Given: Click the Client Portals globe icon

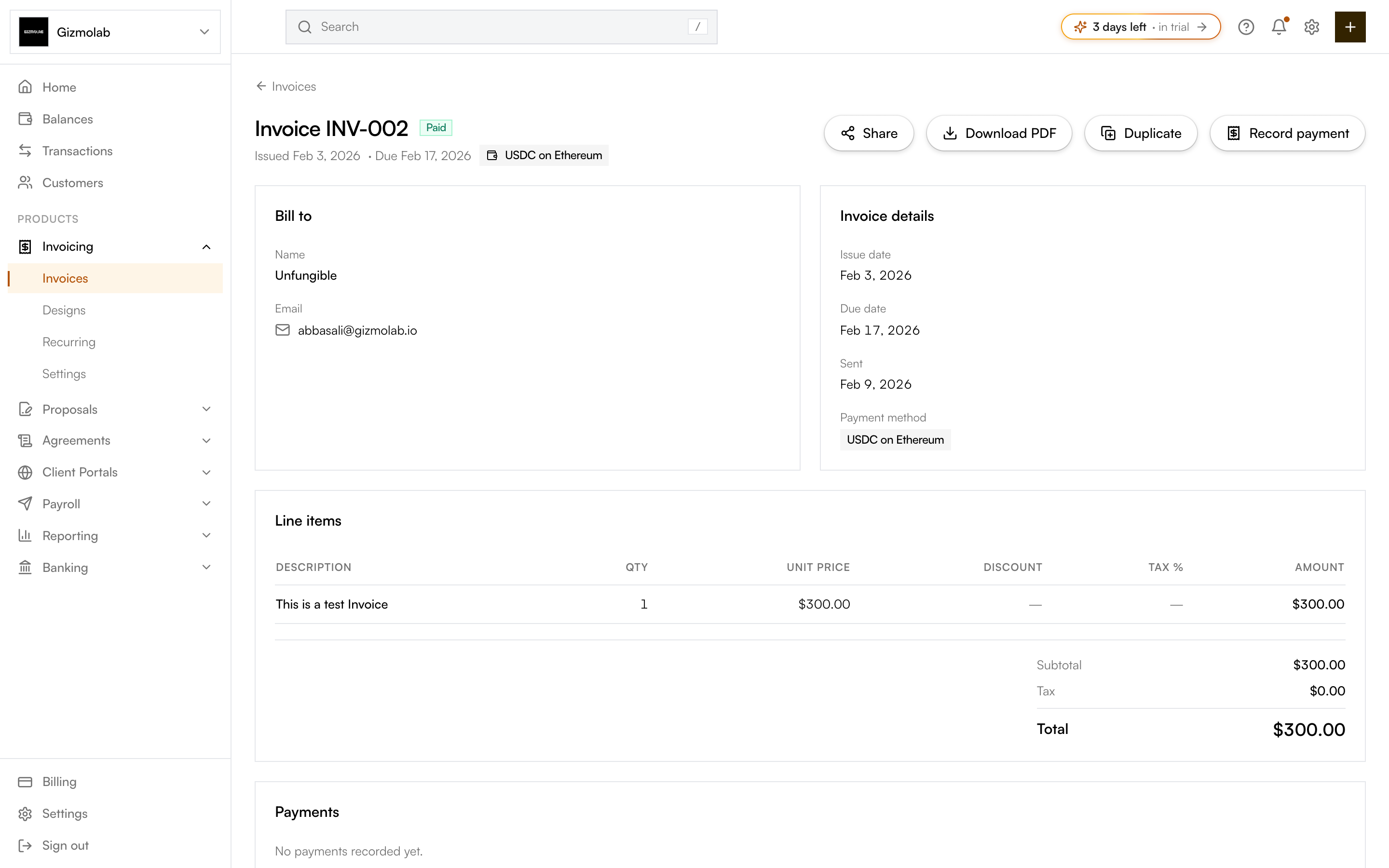Looking at the screenshot, I should point(25,472).
